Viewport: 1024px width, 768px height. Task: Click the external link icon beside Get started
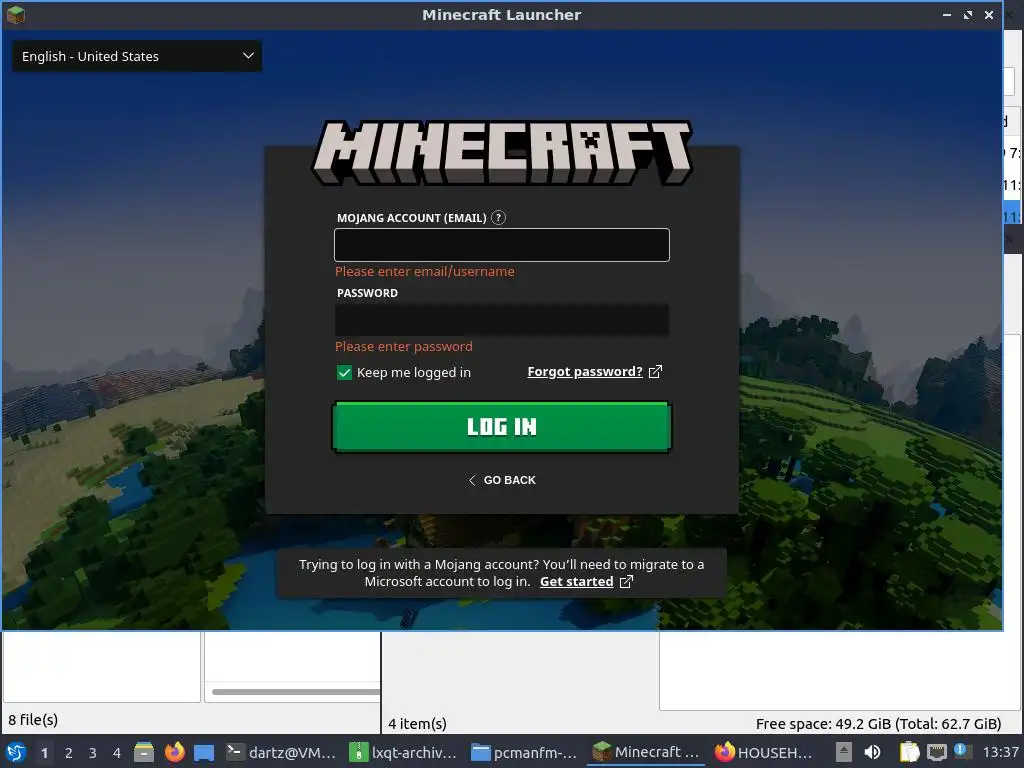tap(626, 581)
